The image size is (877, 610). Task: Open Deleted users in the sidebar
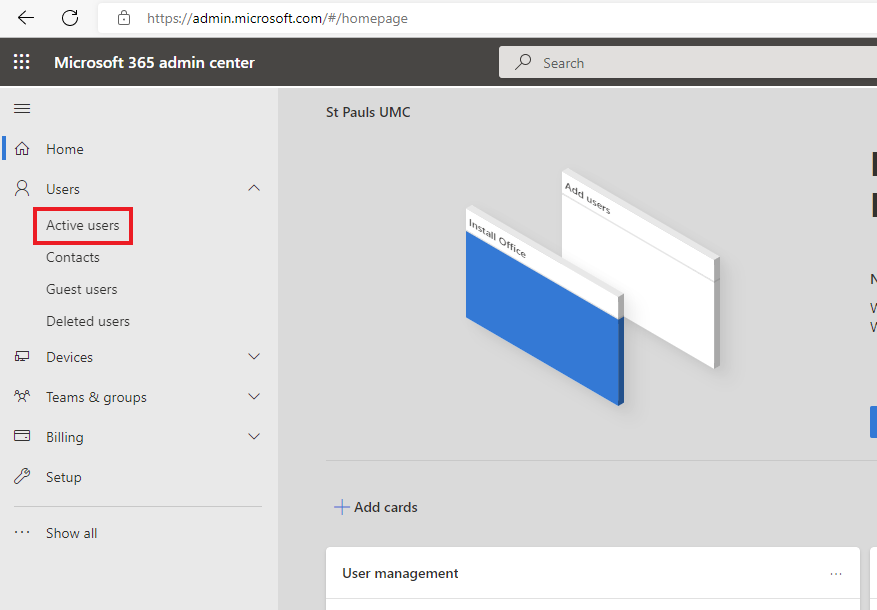(x=88, y=321)
